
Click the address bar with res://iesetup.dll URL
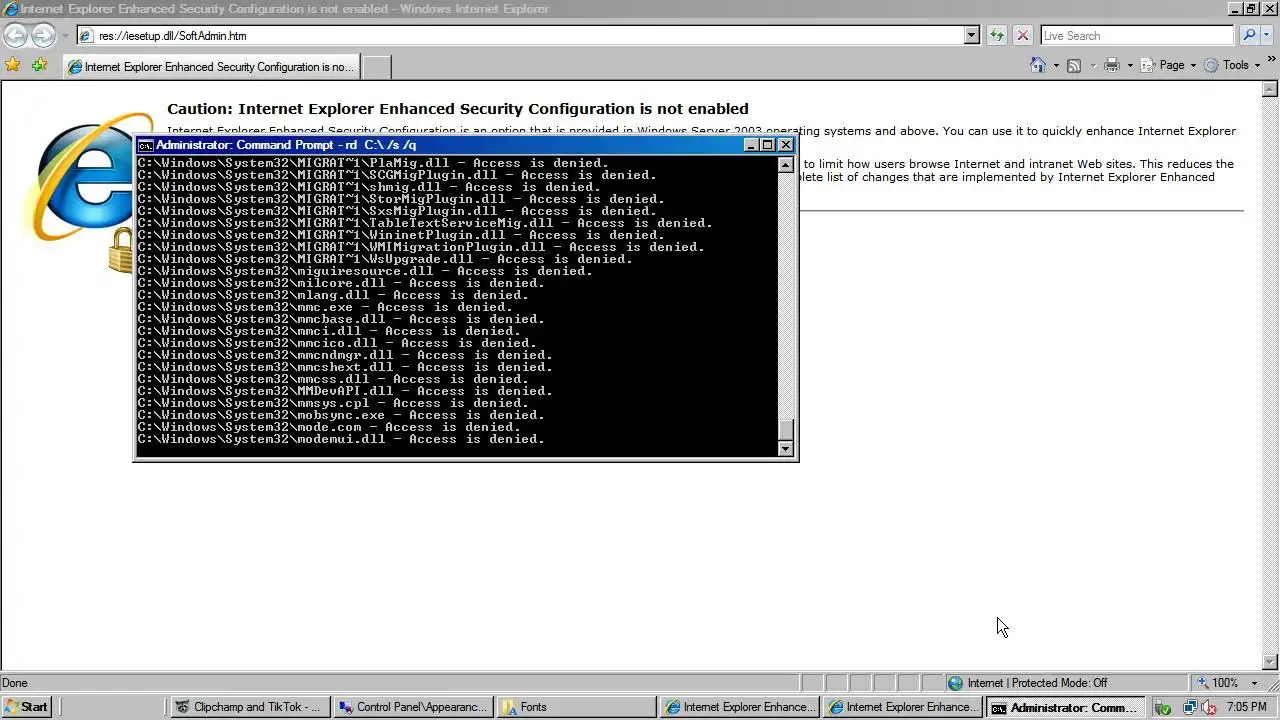coord(520,35)
